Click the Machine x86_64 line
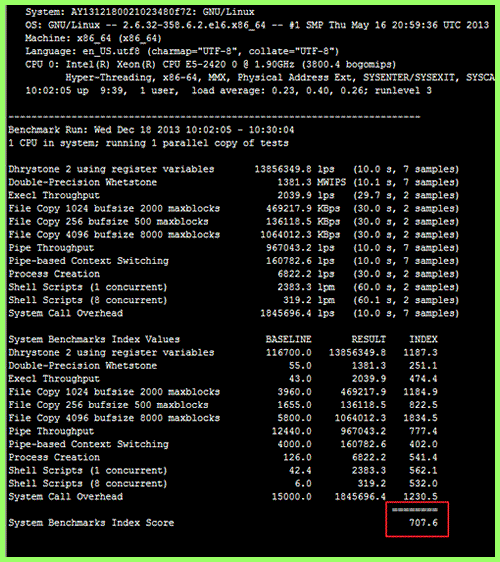 [x=93, y=38]
